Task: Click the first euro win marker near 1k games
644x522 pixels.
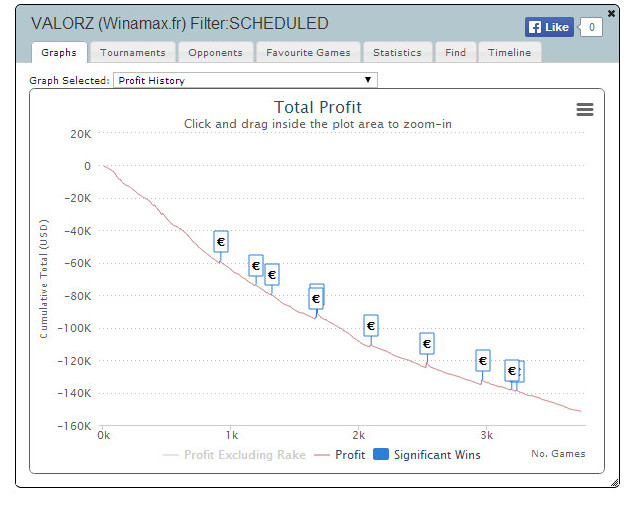Action: pyautogui.click(x=221, y=241)
